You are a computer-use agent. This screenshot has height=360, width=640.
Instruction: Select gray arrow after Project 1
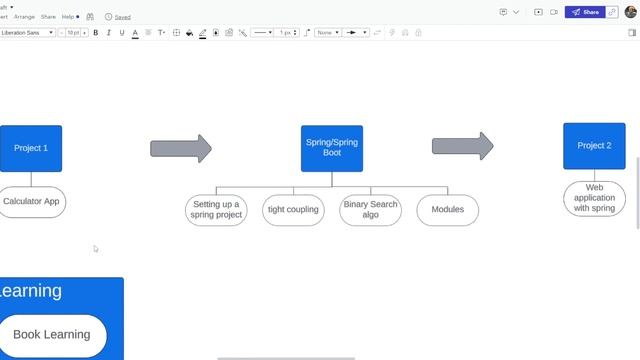(x=181, y=149)
